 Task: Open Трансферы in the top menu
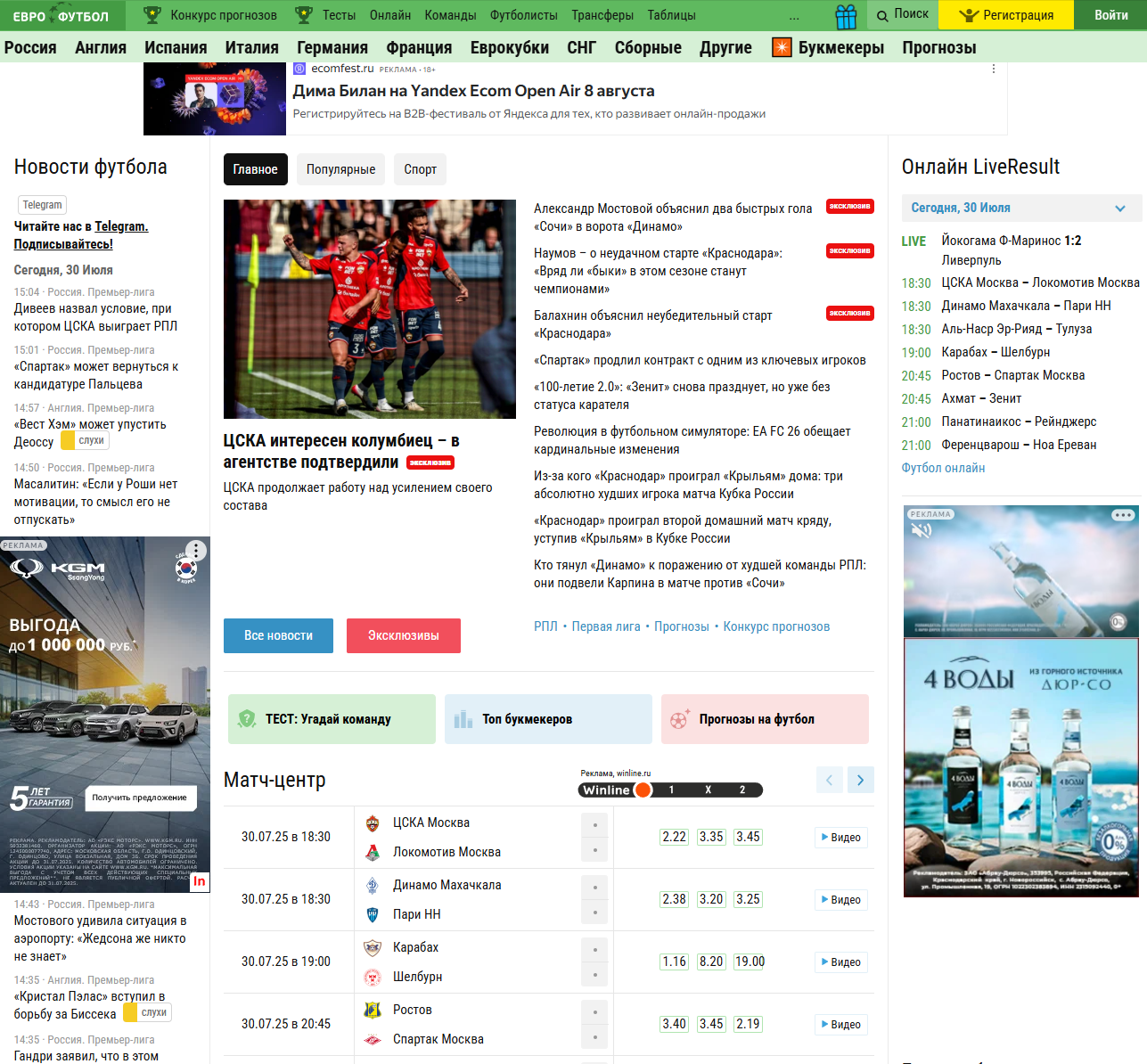(x=602, y=15)
